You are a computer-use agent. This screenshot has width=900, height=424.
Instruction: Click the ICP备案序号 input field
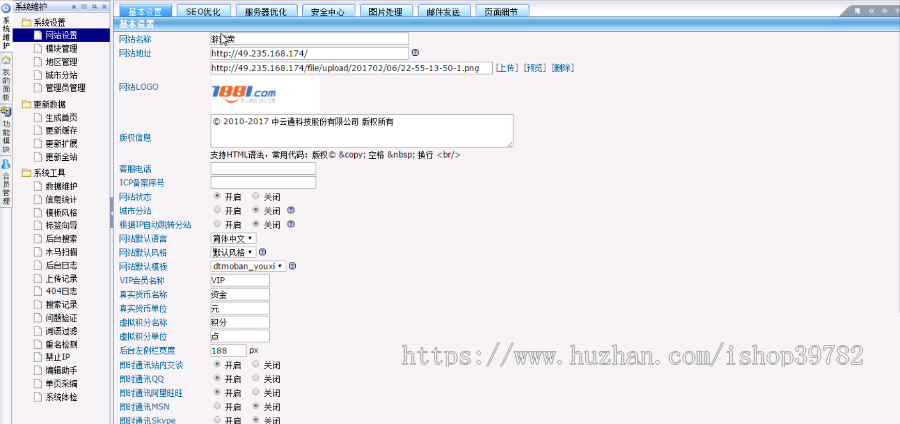[x=263, y=182]
